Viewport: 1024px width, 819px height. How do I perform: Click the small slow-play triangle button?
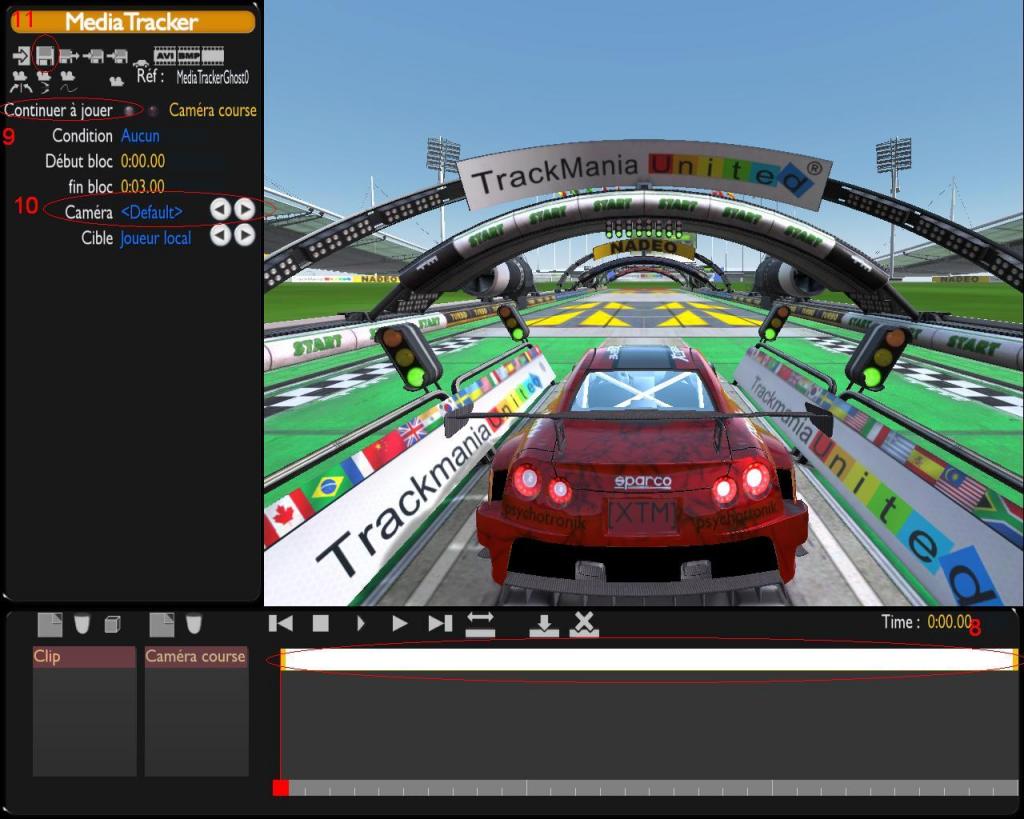(360, 624)
